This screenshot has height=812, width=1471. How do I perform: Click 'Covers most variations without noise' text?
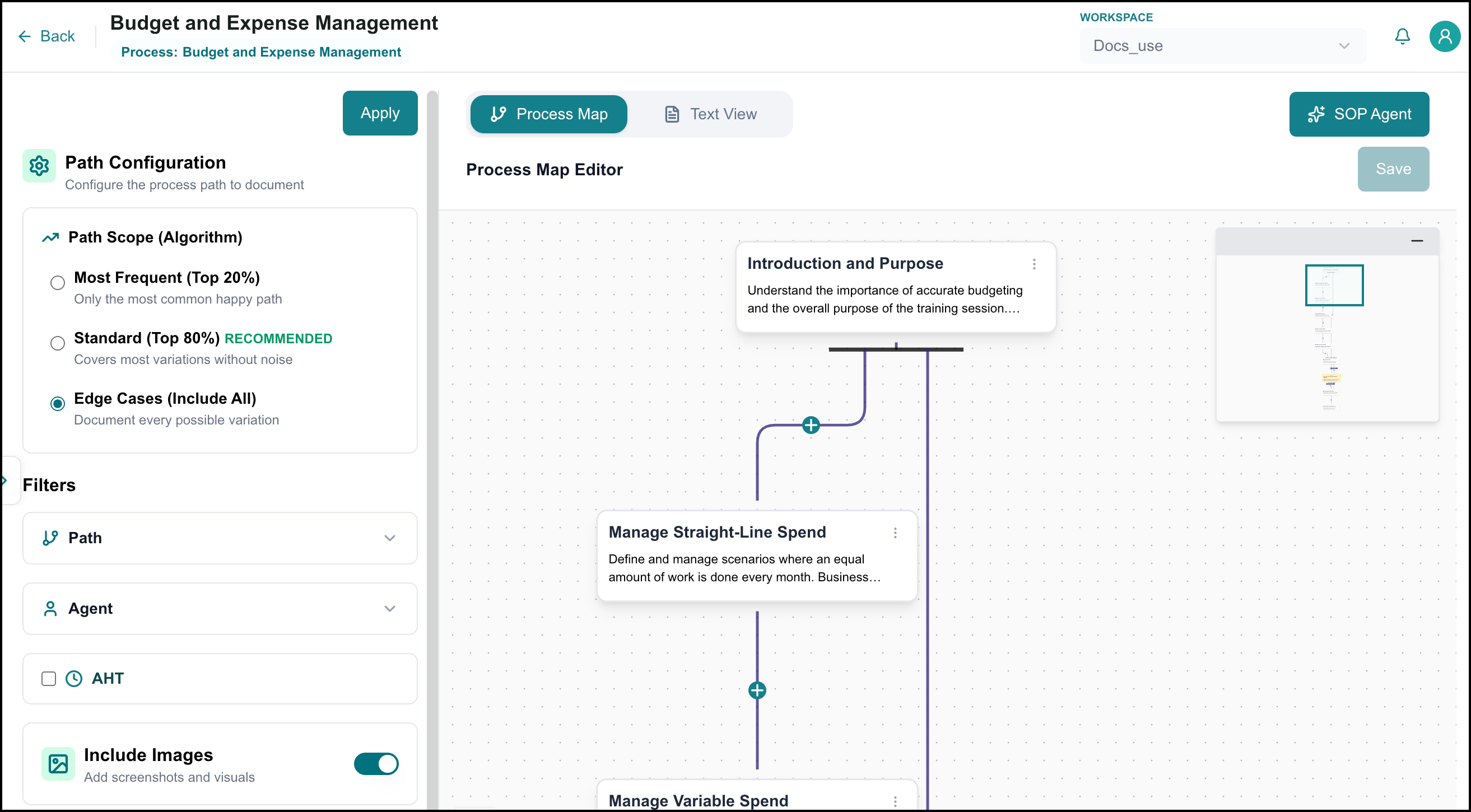tap(183, 360)
